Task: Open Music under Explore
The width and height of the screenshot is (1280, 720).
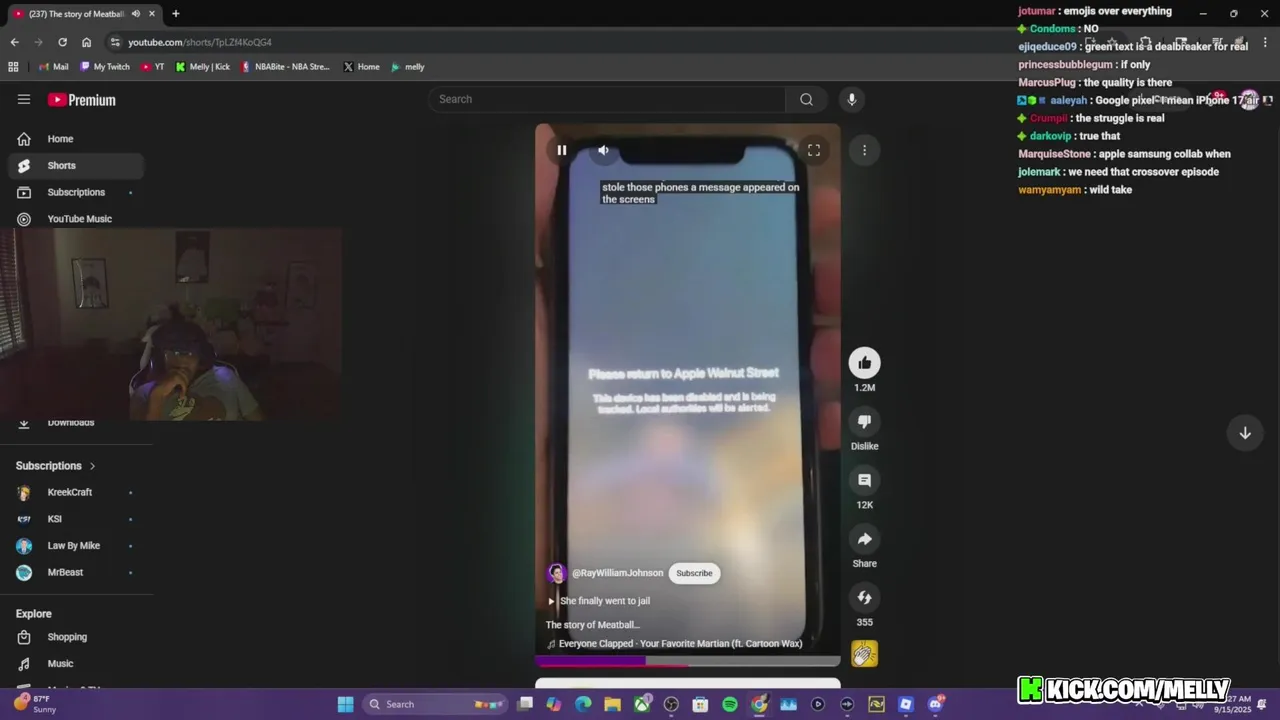Action: [x=76, y=664]
